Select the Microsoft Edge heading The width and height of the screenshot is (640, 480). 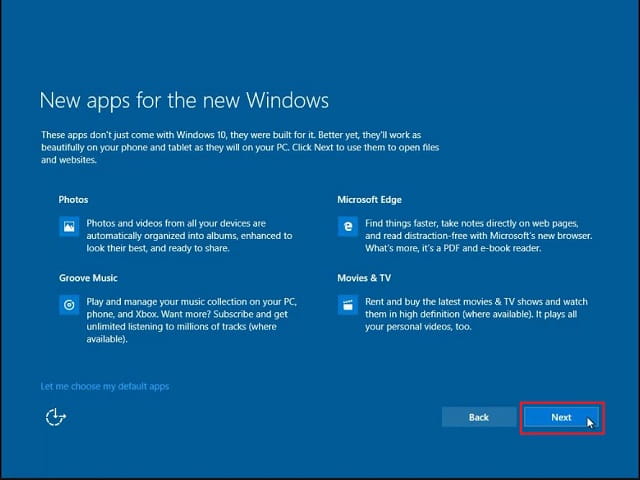point(369,200)
